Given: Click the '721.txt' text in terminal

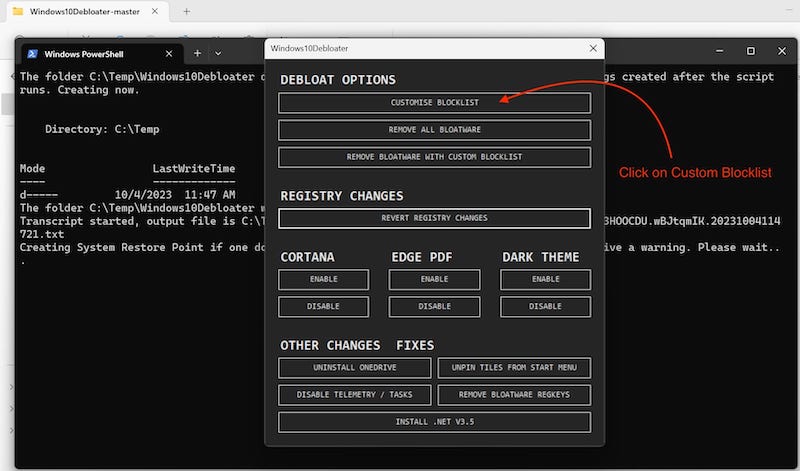Looking at the screenshot, I should 42,234.
